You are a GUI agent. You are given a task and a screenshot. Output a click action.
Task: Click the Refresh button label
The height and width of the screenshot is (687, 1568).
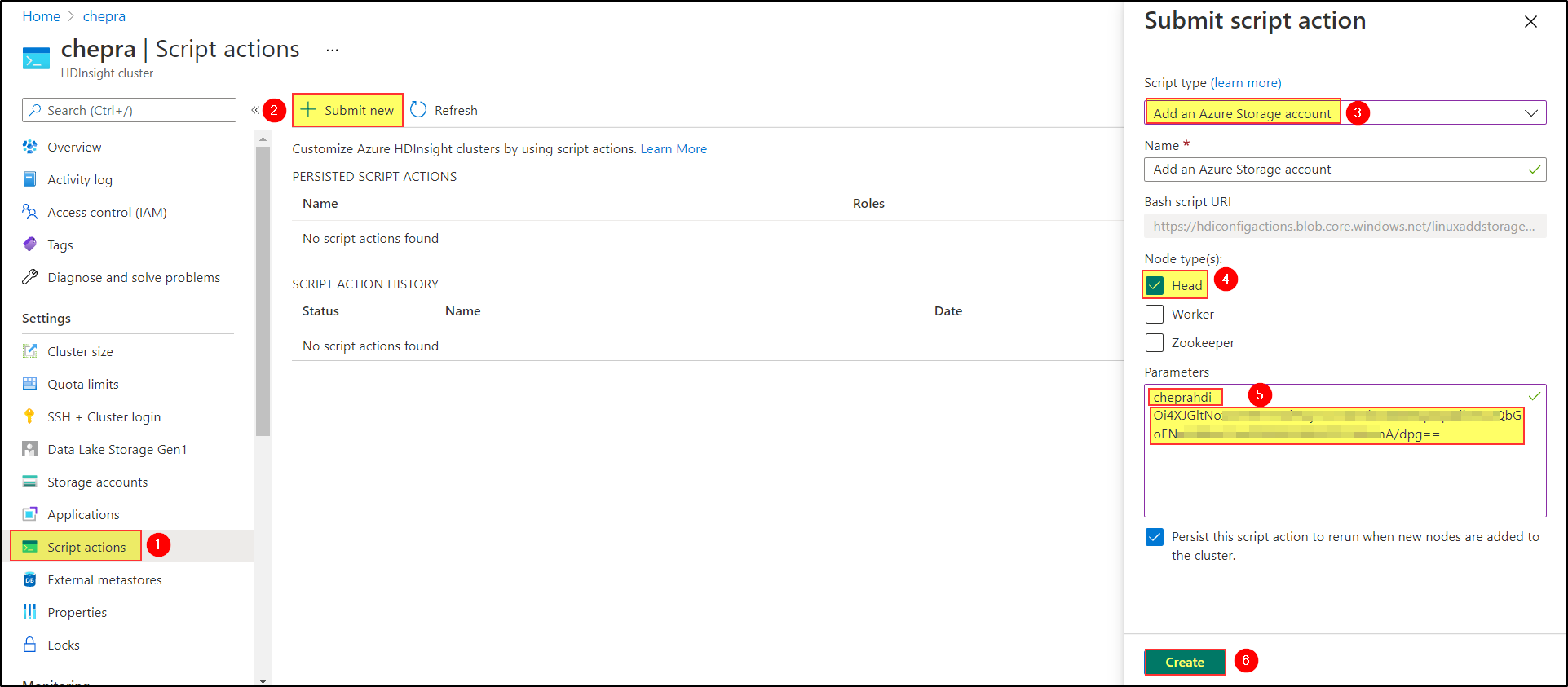click(x=456, y=110)
